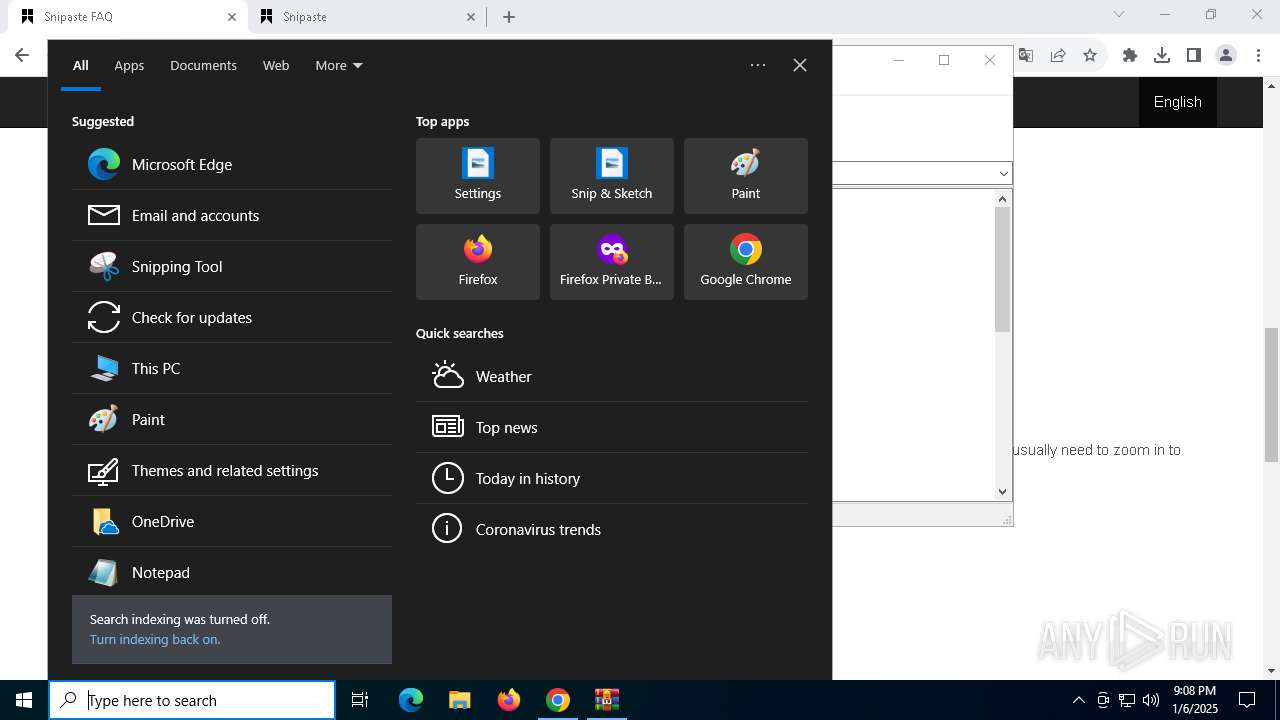Focus the Type here to search box
Image resolution: width=1280 pixels, height=720 pixels.
[x=192, y=700]
